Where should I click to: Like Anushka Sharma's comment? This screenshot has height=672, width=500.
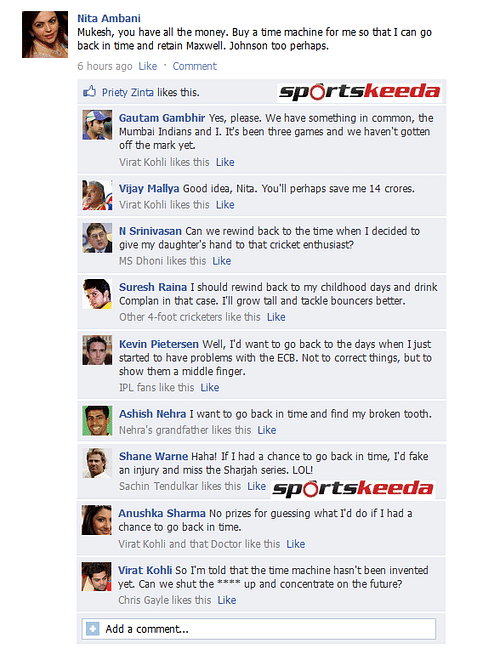(x=296, y=544)
